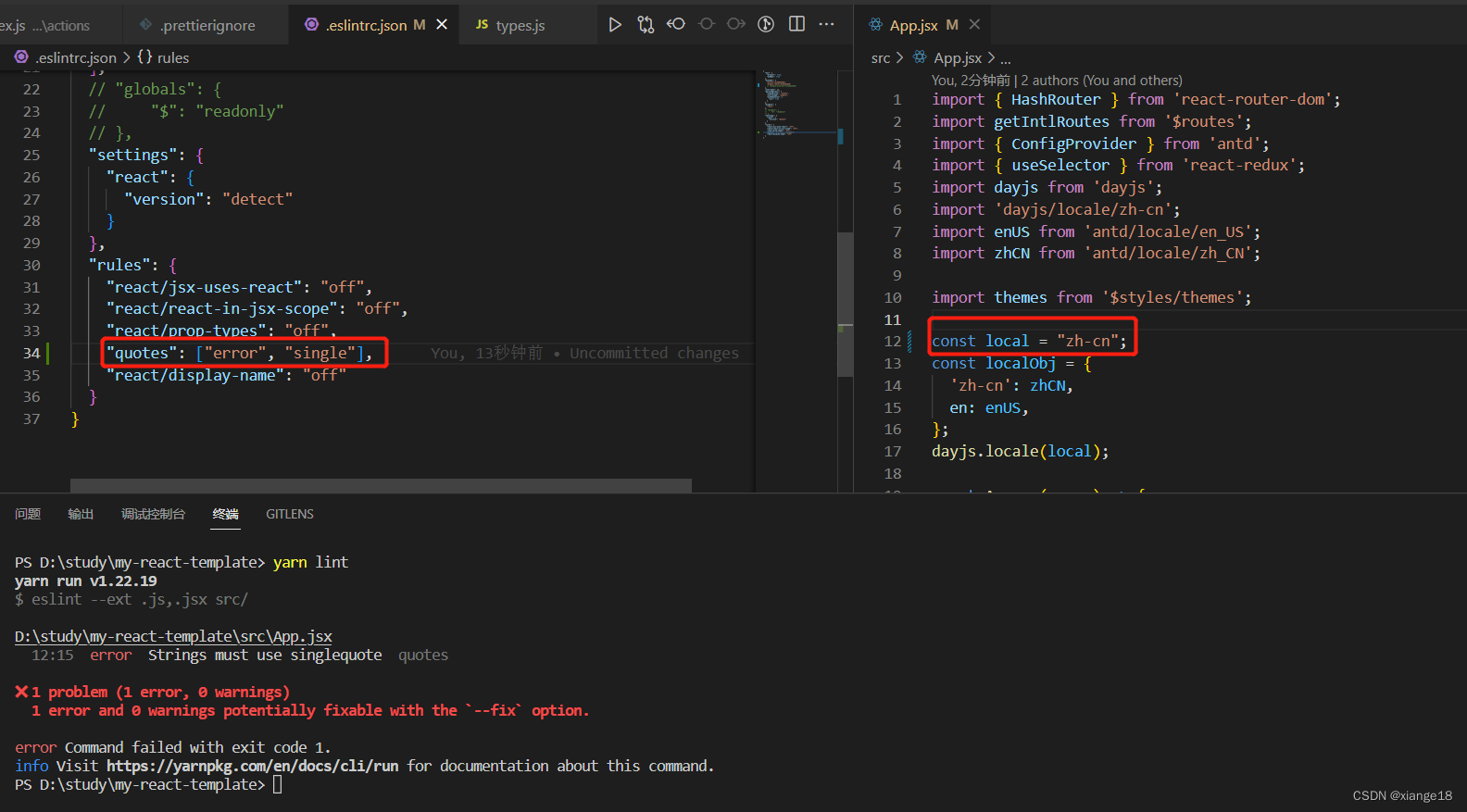Viewport: 1467px width, 812px height.
Task: Click the left editor horizontal scrollbar
Action: tap(381, 485)
